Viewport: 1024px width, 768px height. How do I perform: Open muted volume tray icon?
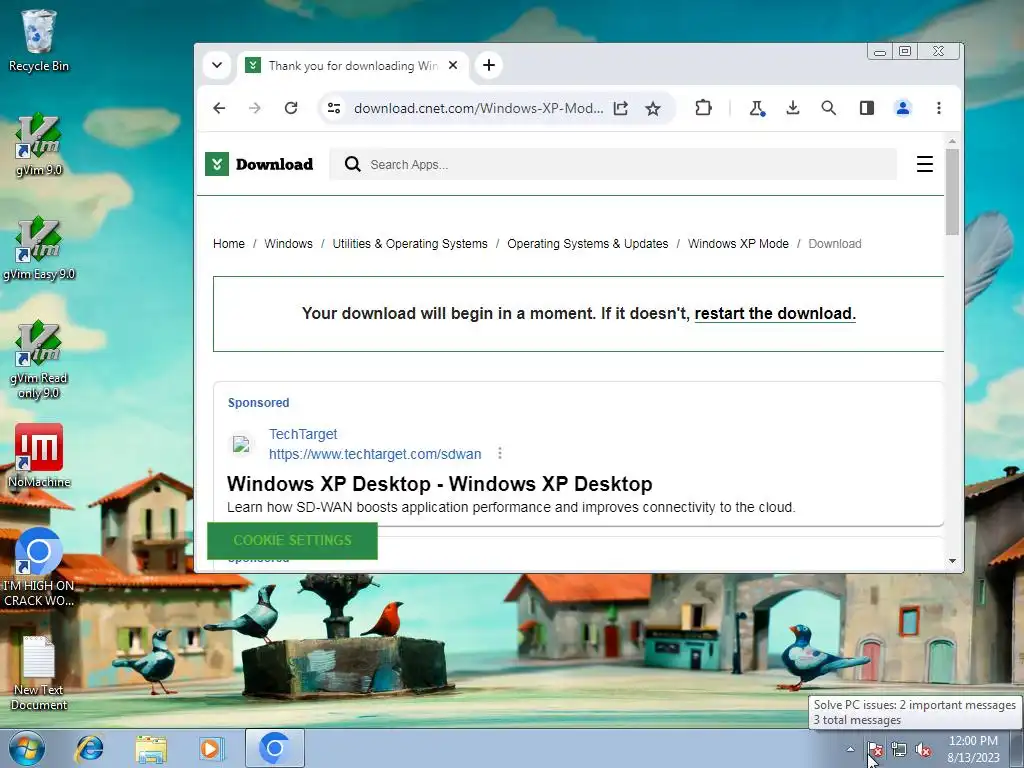tap(923, 749)
